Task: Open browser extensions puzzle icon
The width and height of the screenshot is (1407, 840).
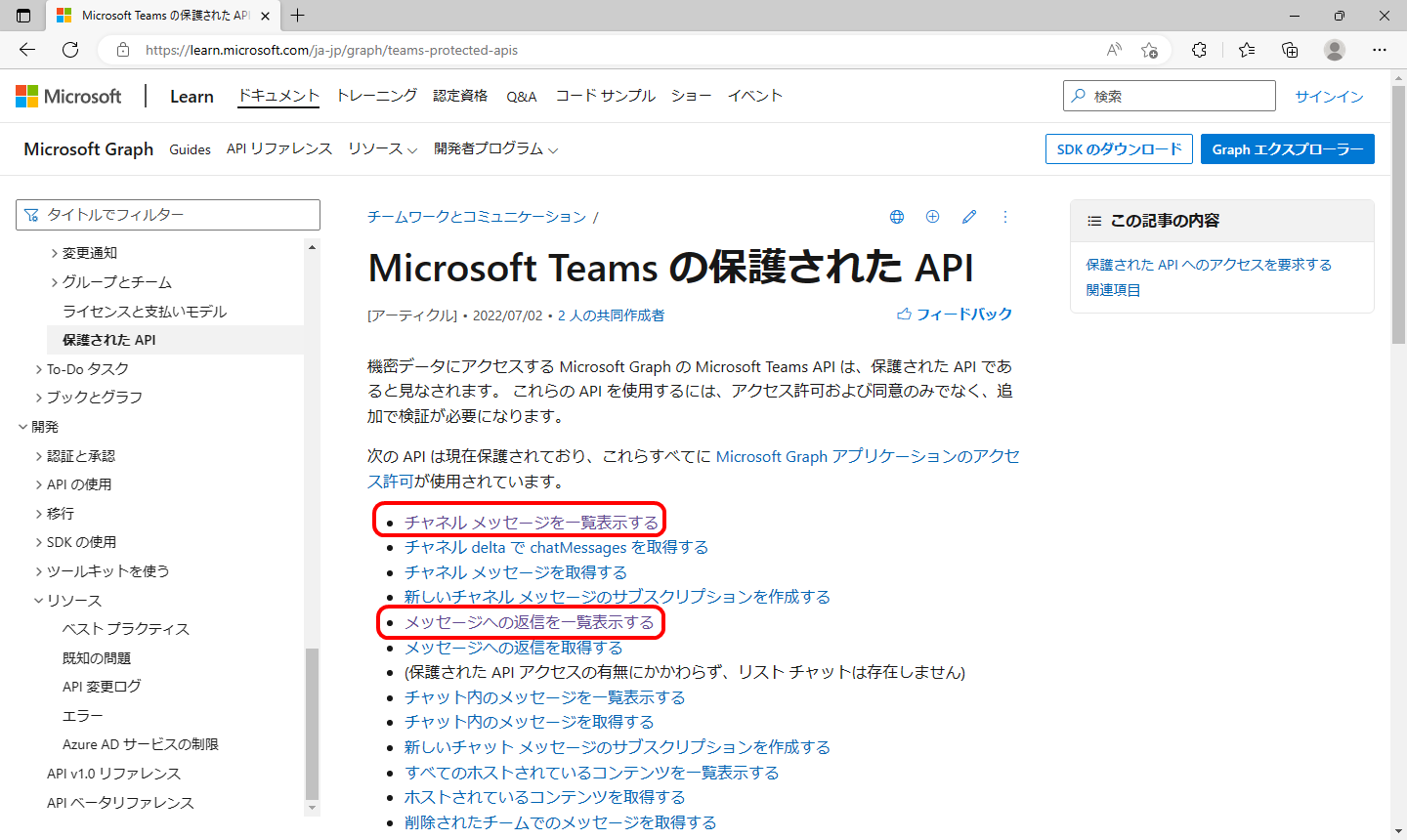Action: click(1199, 50)
